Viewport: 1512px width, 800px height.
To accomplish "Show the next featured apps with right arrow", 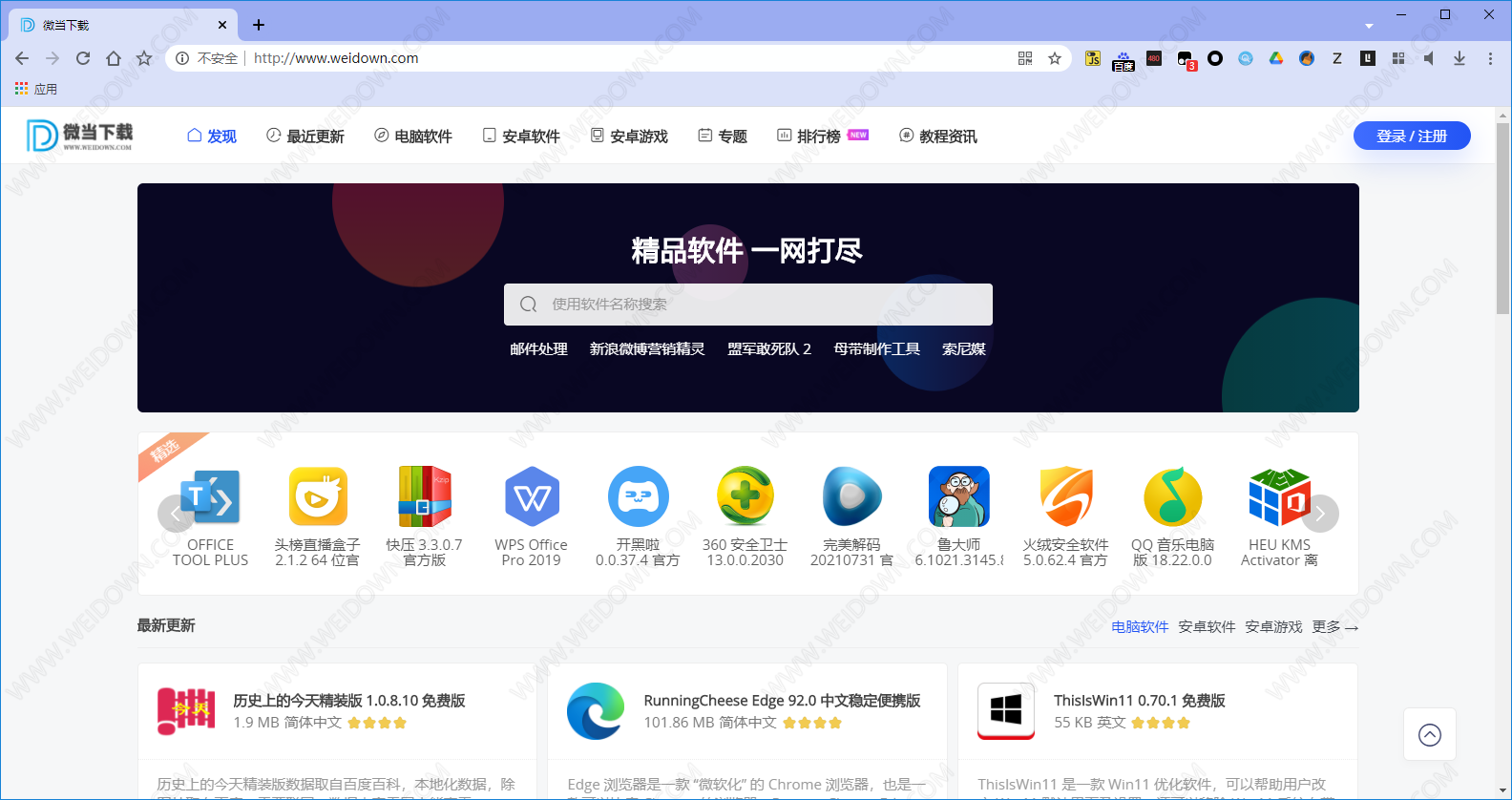I will click(1320, 514).
